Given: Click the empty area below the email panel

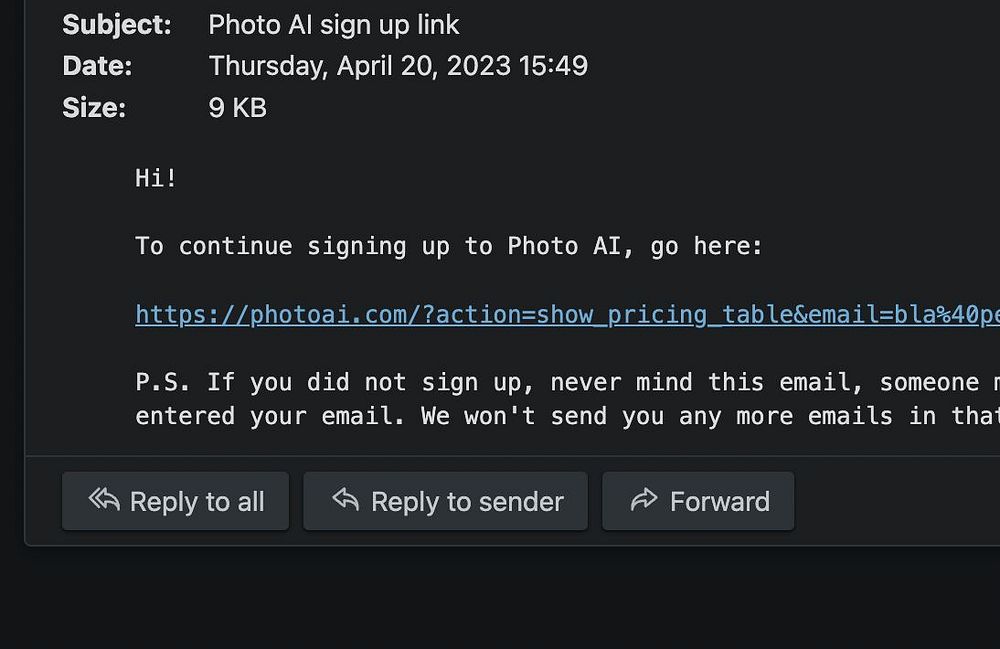Looking at the screenshot, I should pos(500,598).
